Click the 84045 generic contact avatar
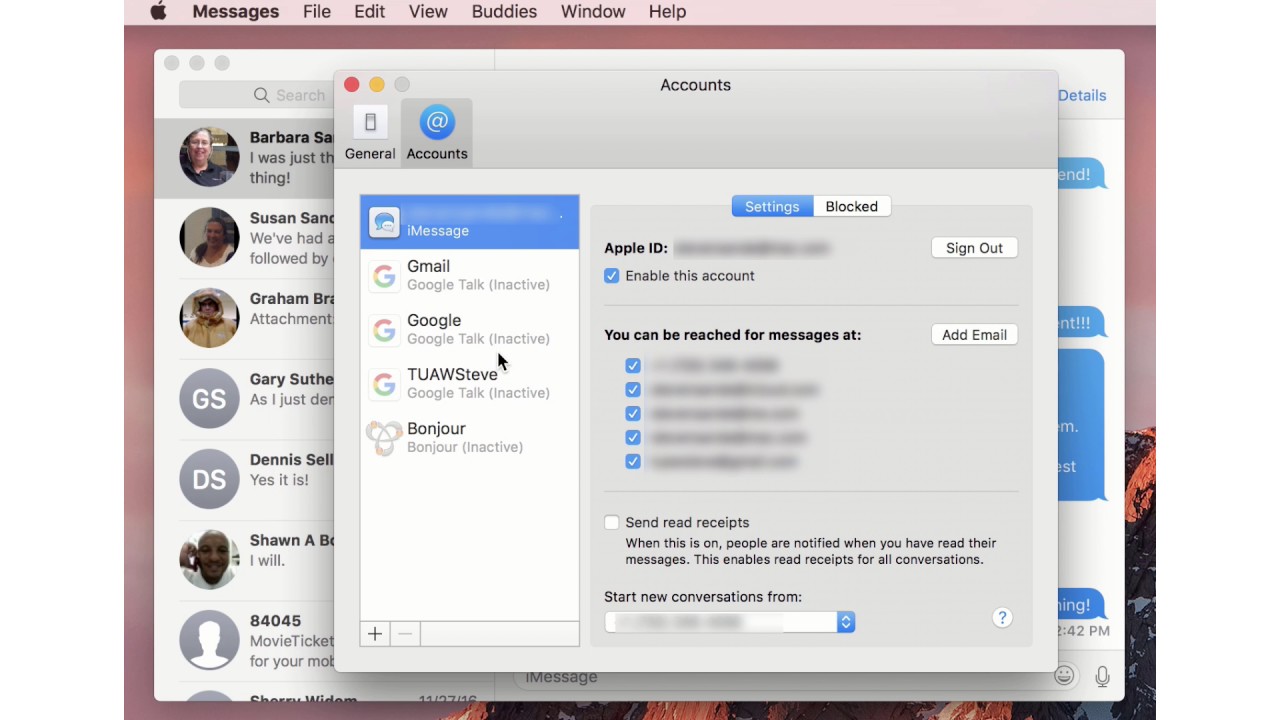Image resolution: width=1280 pixels, height=720 pixels. 209,640
